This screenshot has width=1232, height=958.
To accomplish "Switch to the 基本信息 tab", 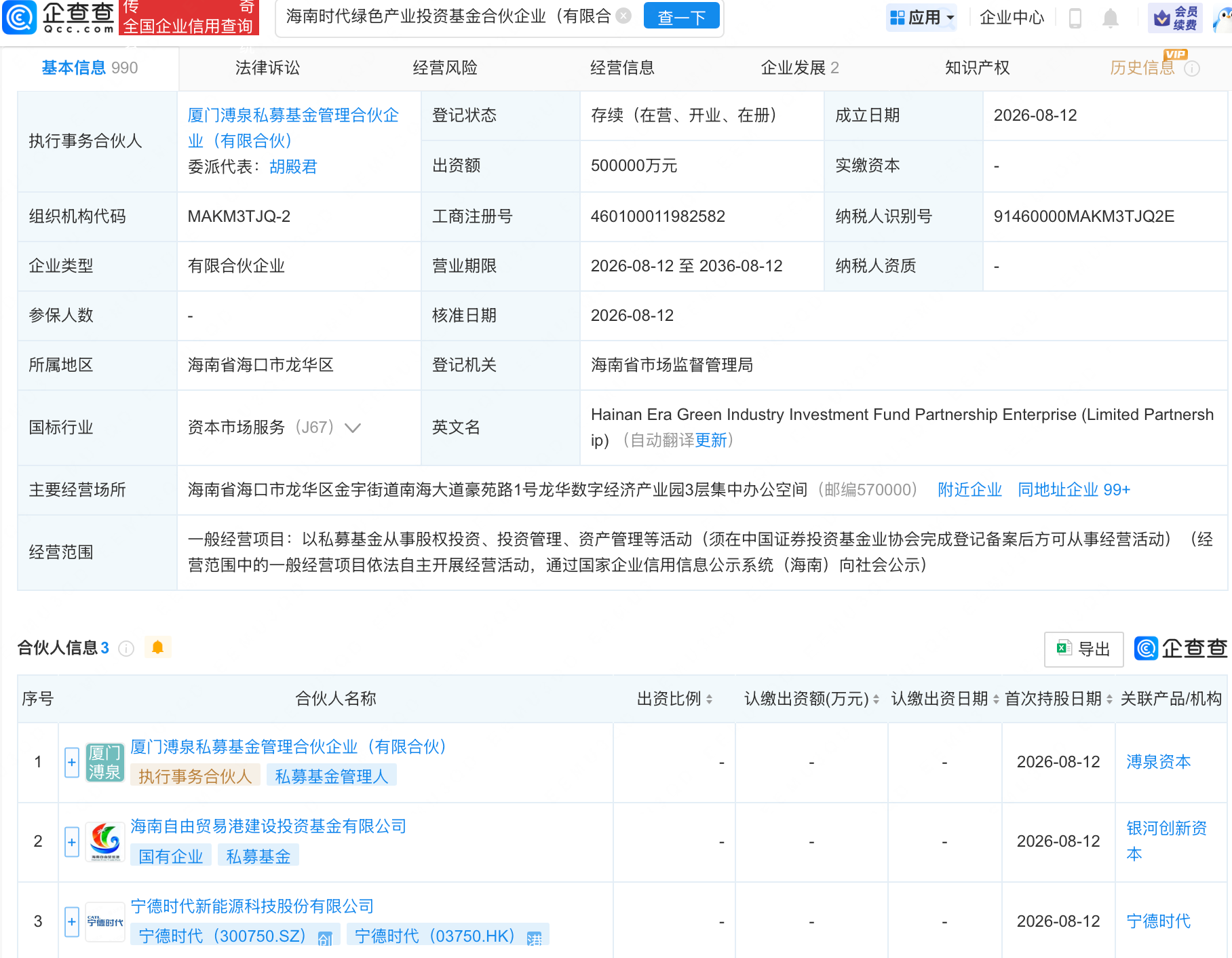I will tap(90, 68).
